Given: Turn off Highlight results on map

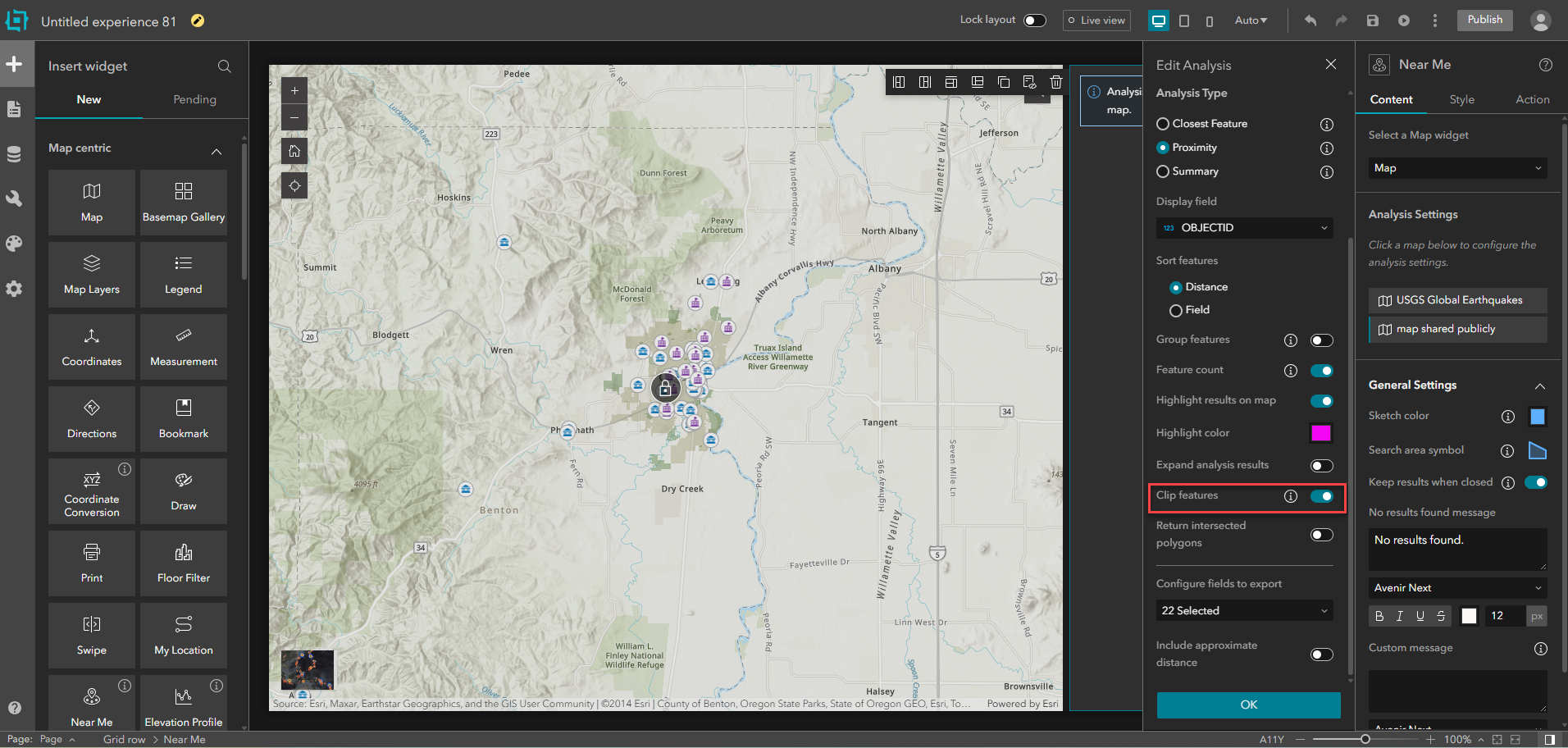Looking at the screenshot, I should point(1322,401).
